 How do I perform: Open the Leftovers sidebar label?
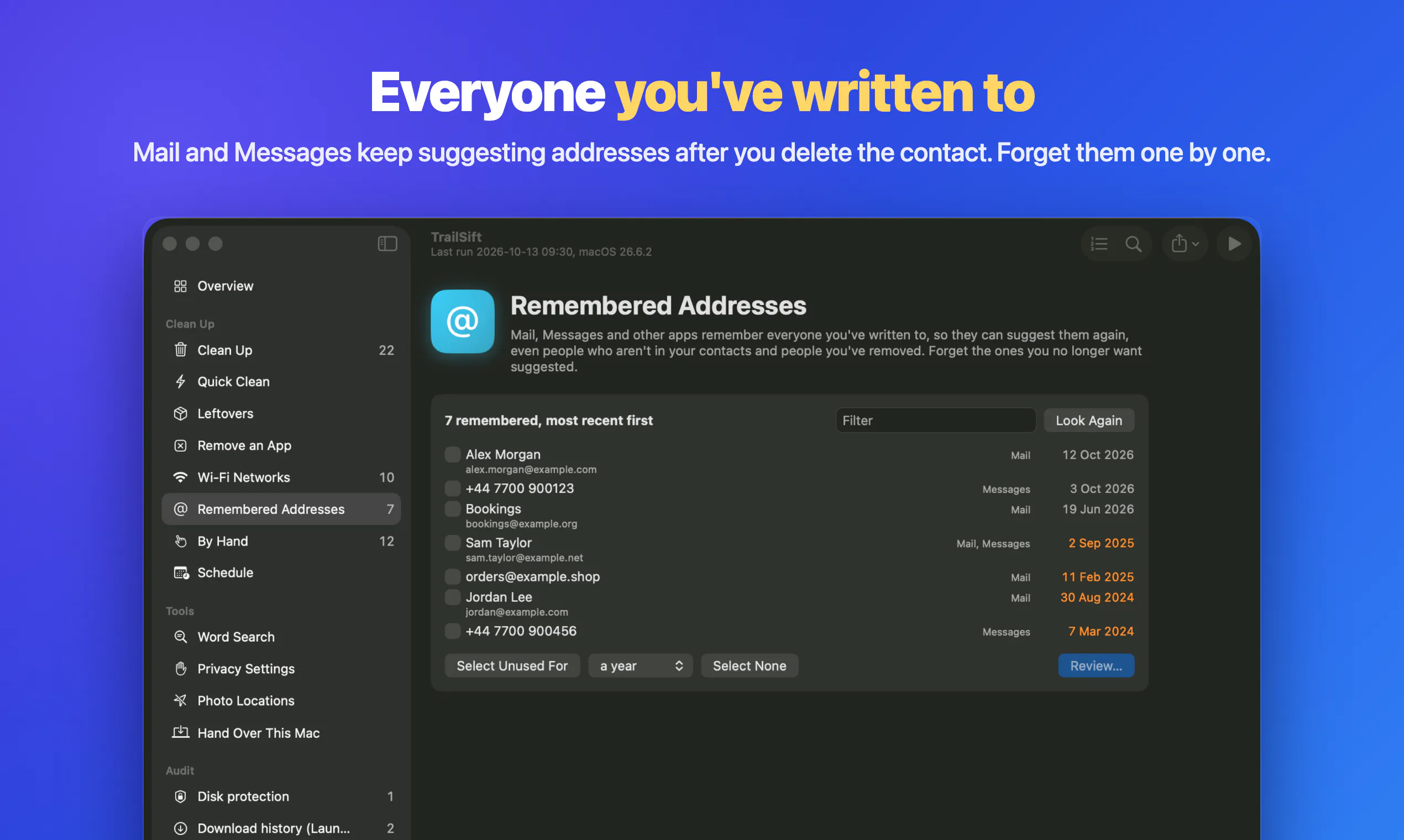pyautogui.click(x=226, y=414)
